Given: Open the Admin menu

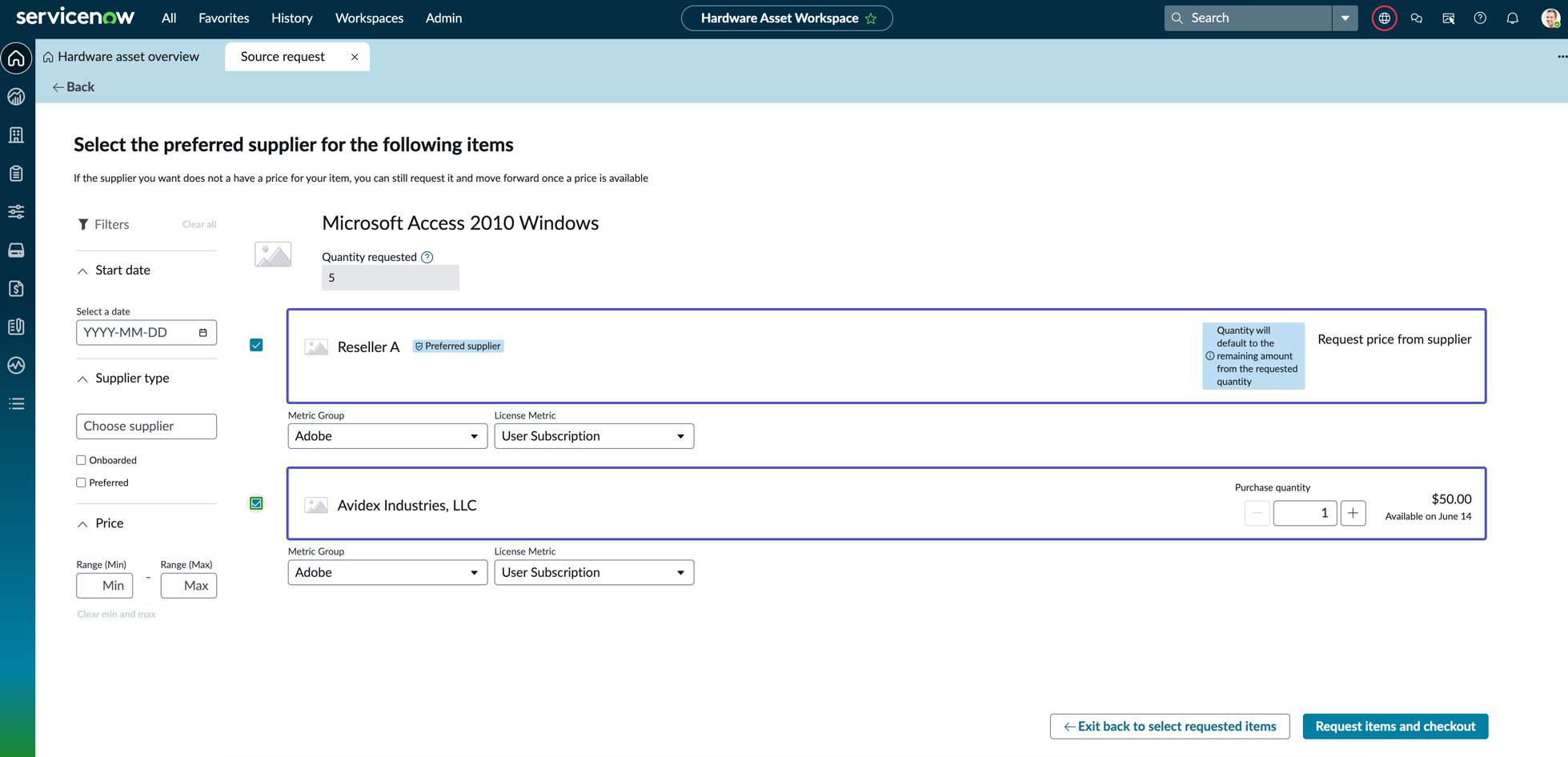Looking at the screenshot, I should pos(443,18).
